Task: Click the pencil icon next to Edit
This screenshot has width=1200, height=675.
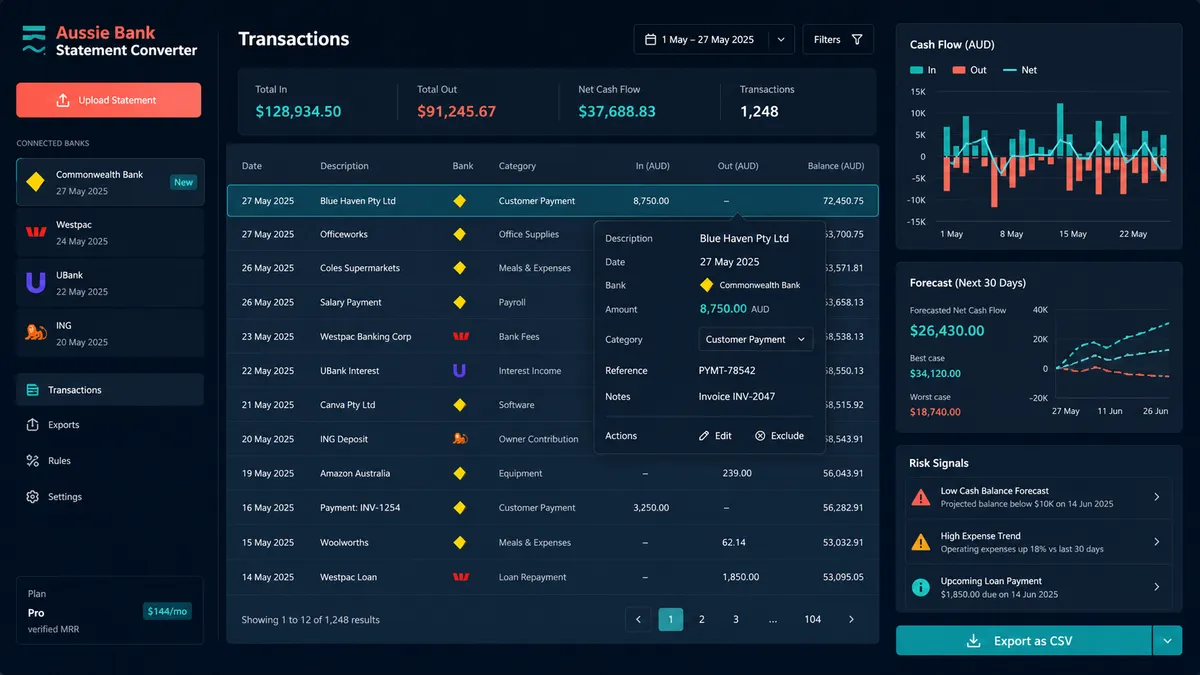Action: pyautogui.click(x=704, y=436)
